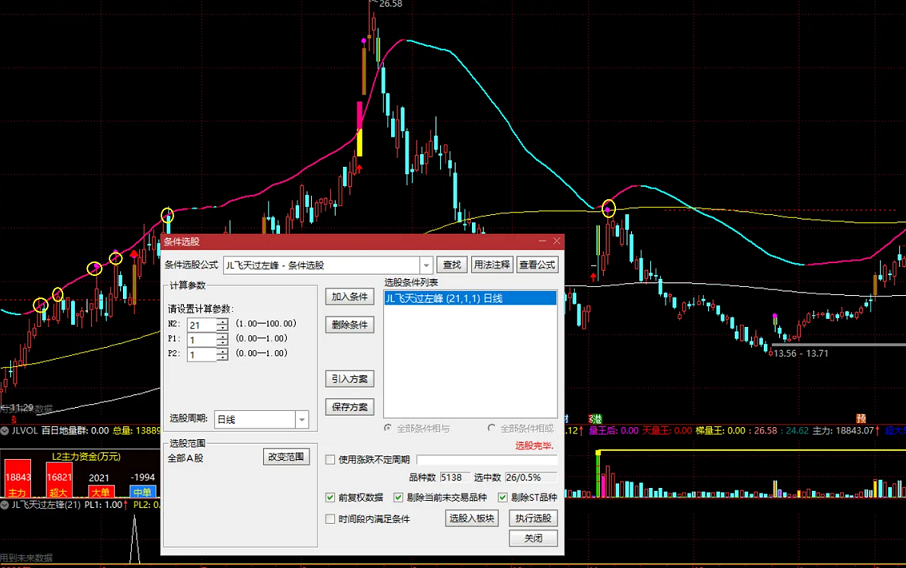Click the 删除条件 delete condition button
This screenshot has height=568, width=906.
[x=350, y=325]
